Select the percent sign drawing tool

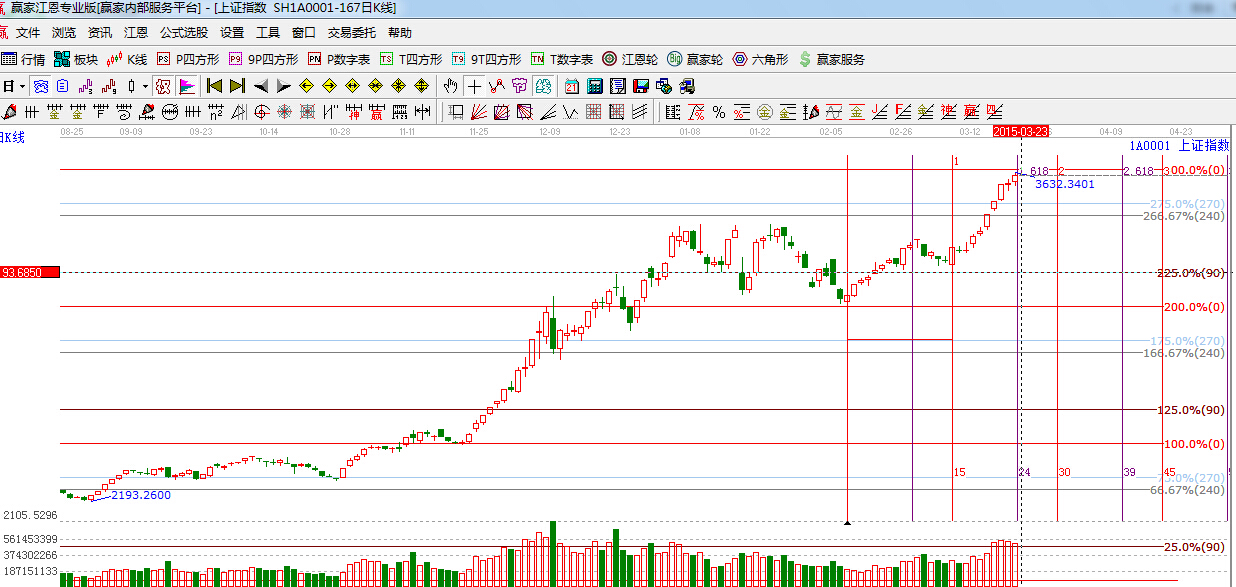tap(719, 111)
